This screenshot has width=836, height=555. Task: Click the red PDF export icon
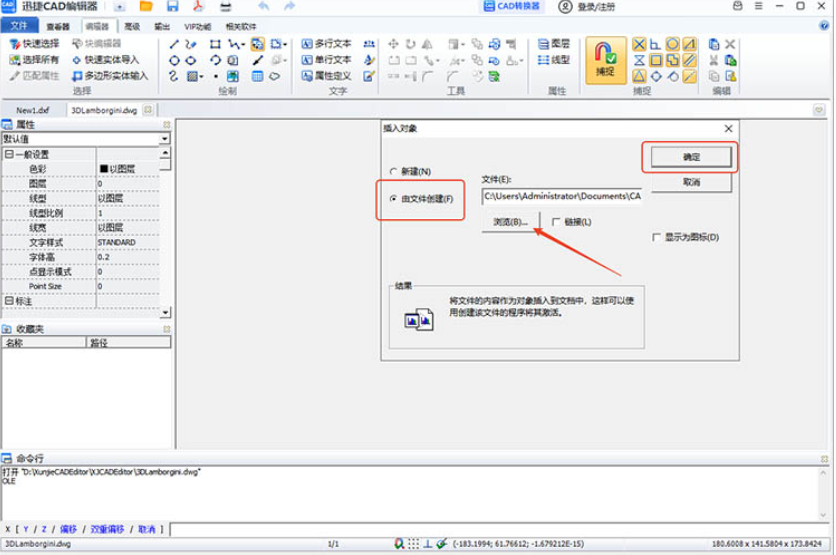point(198,7)
